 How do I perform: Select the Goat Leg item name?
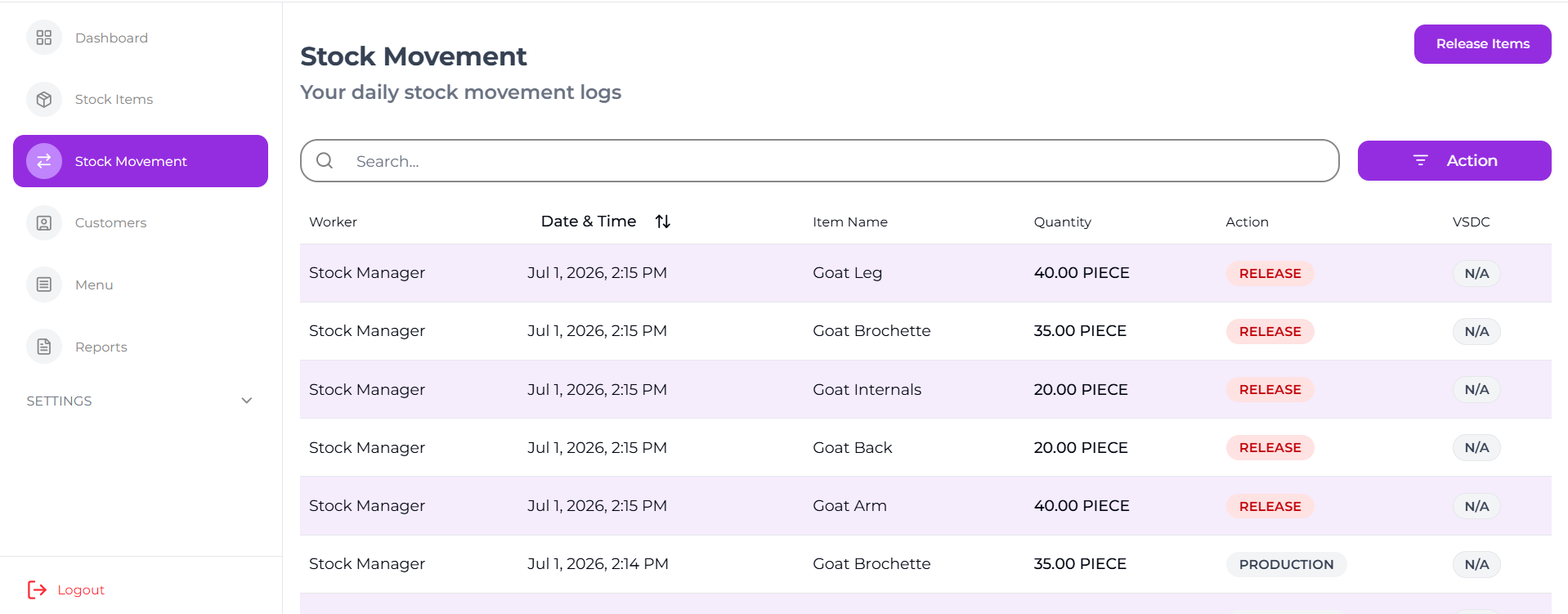847,273
